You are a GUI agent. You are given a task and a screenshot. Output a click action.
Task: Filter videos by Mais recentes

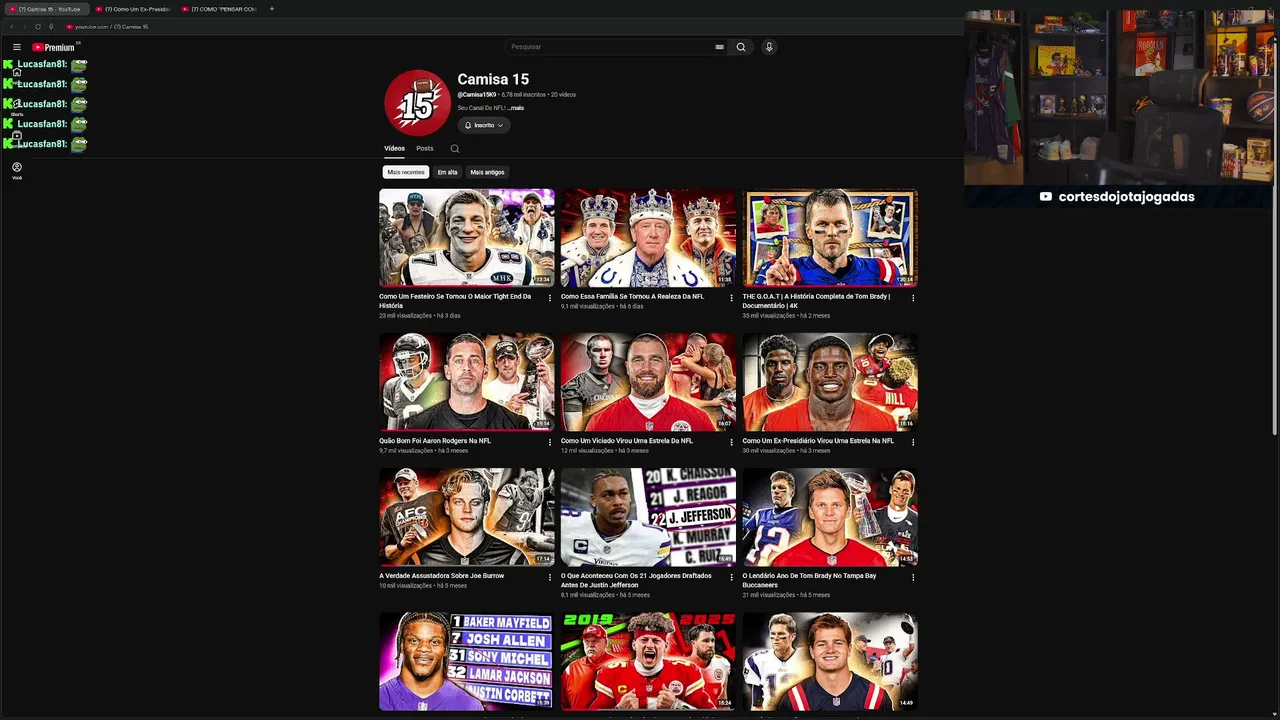click(x=406, y=172)
